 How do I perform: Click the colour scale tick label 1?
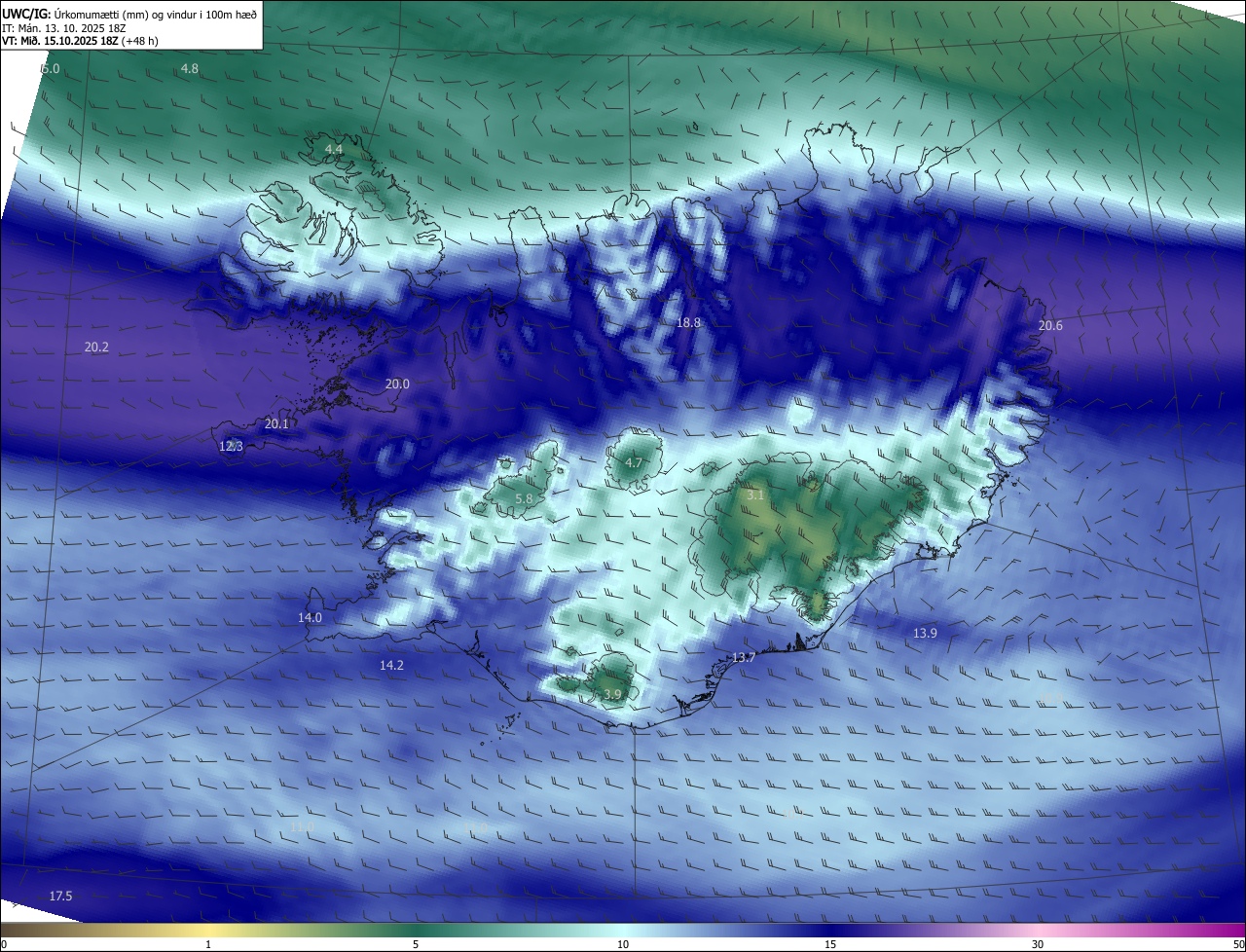point(208,944)
